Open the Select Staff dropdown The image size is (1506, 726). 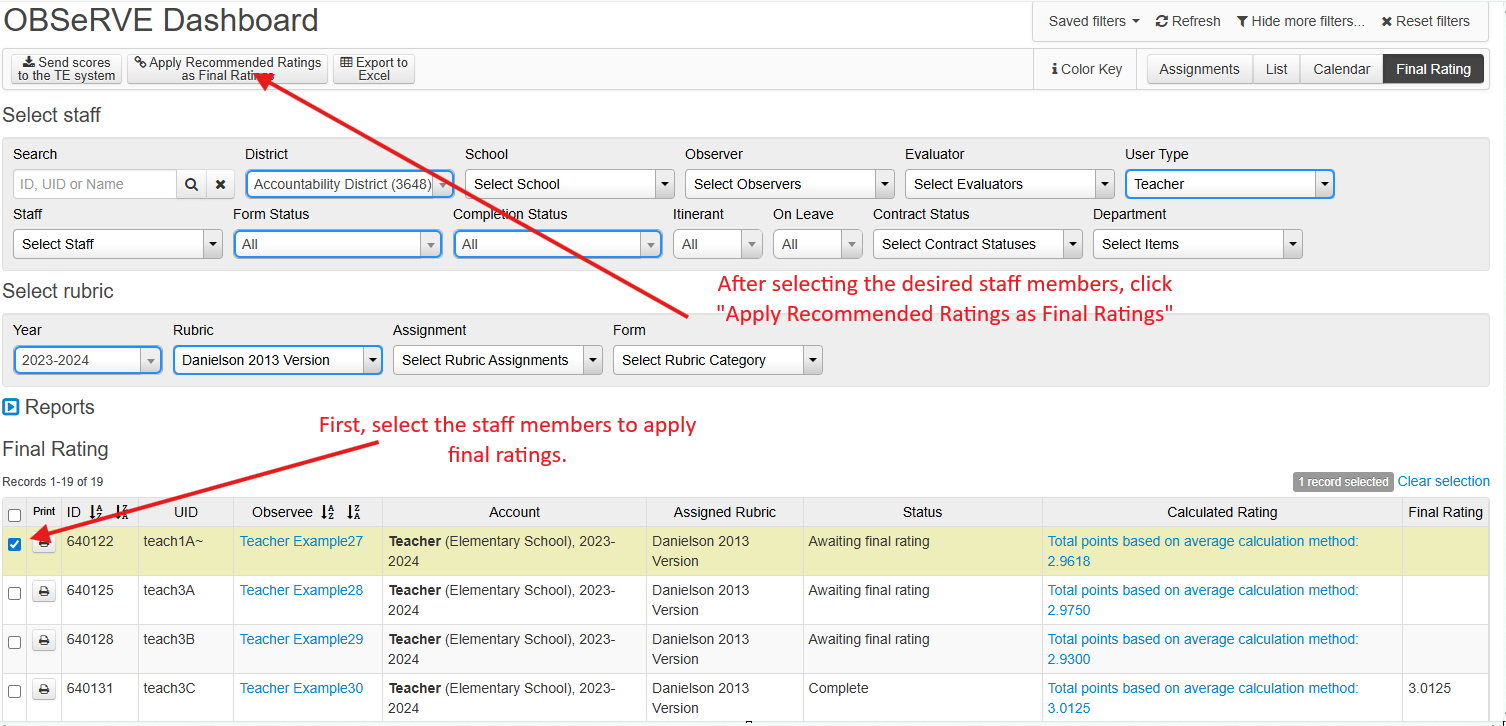tap(117, 244)
